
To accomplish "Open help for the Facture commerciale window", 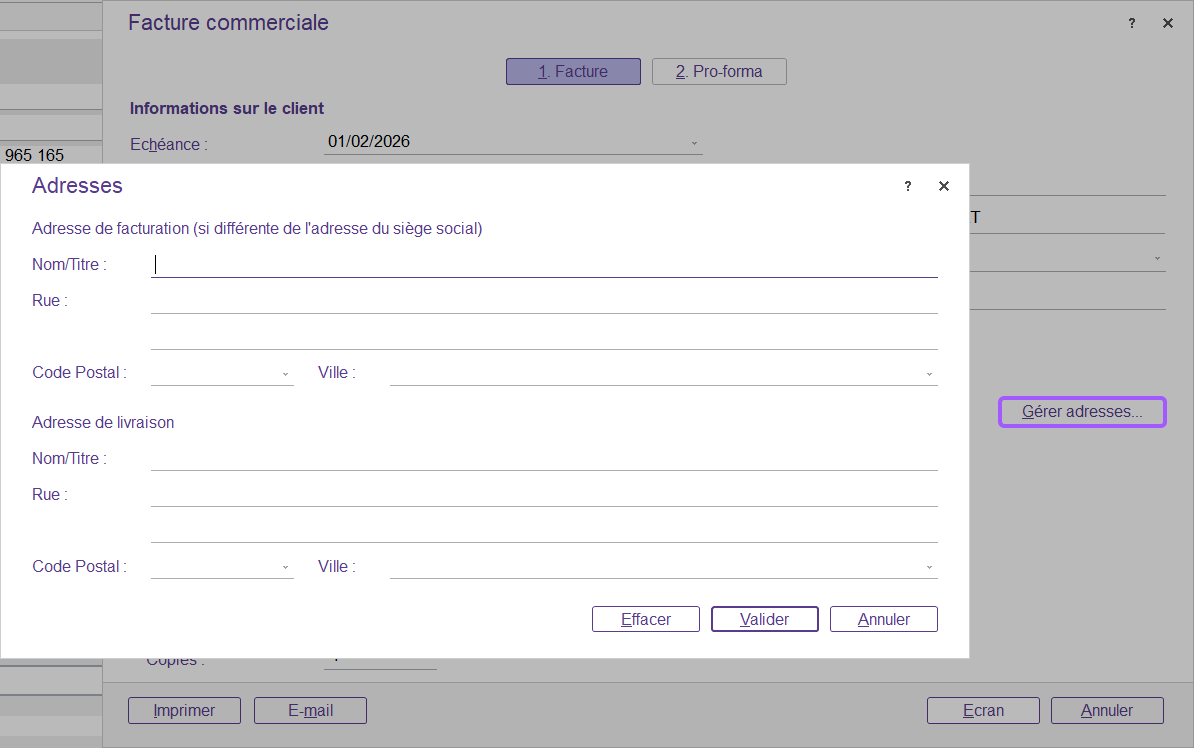I will [x=1132, y=23].
